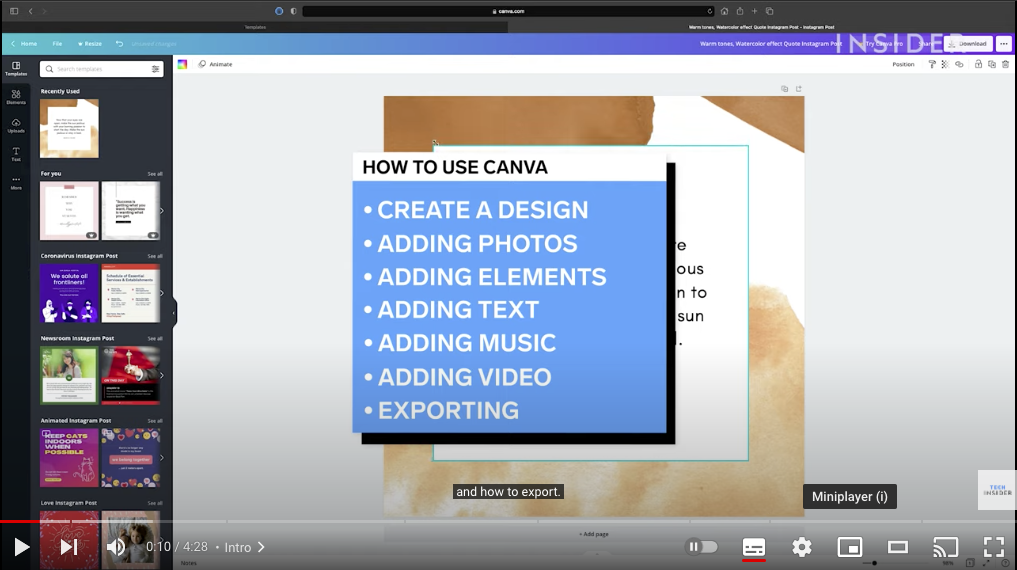
Task: Expand Coronavirus templates row arrow
Action: [x=162, y=293]
